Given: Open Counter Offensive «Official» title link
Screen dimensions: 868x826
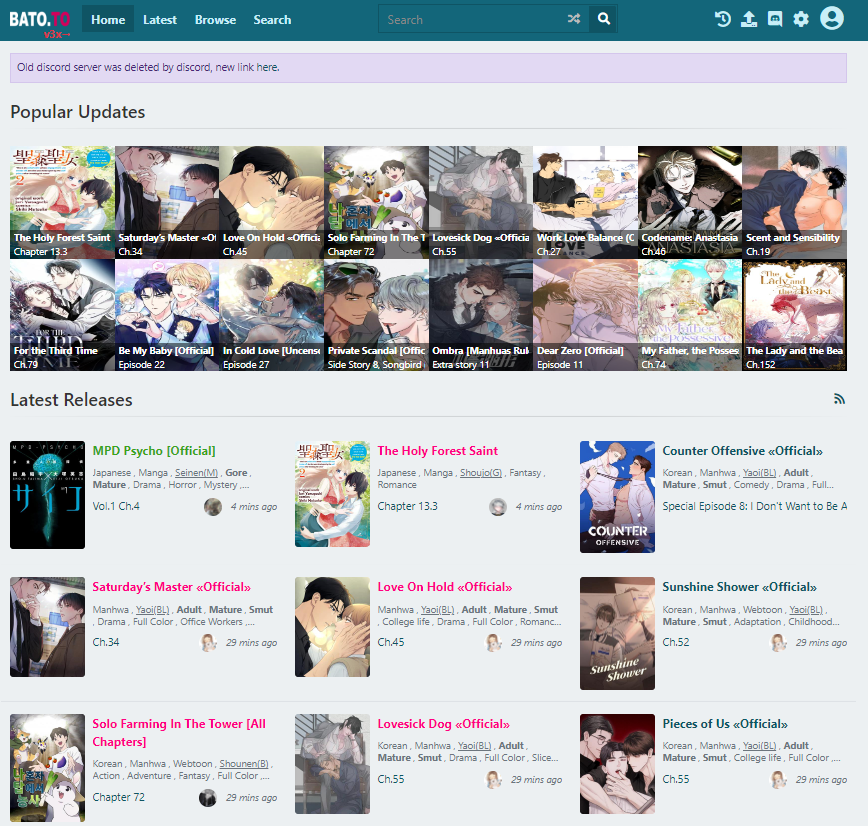Looking at the screenshot, I should (x=742, y=451).
